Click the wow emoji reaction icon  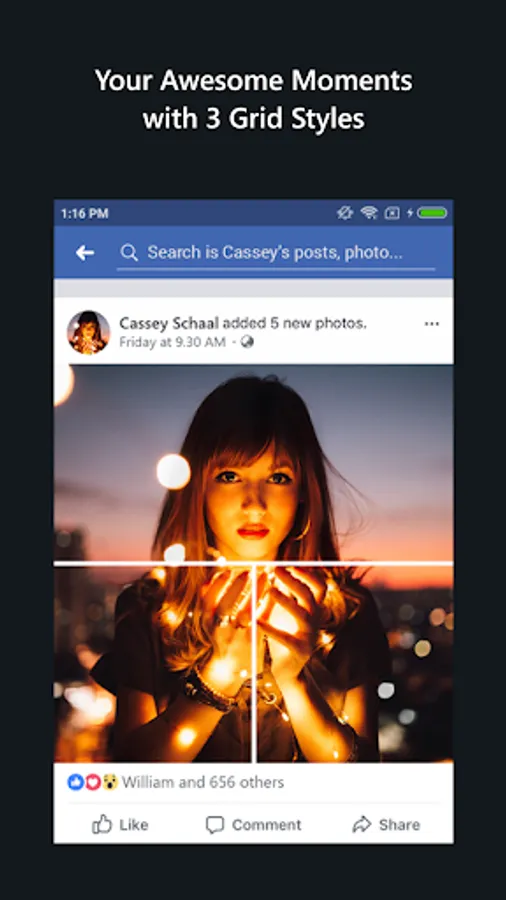tap(110, 782)
